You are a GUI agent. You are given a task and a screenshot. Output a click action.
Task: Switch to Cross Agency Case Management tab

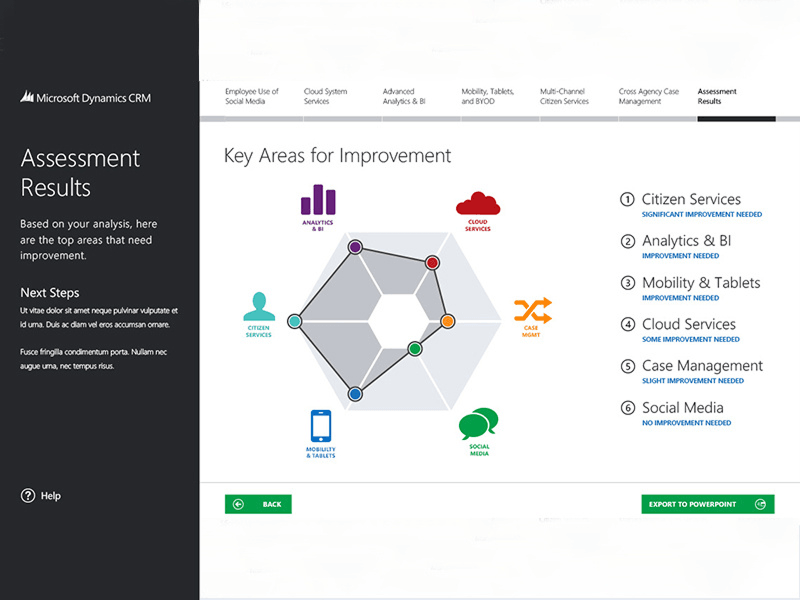pyautogui.click(x=649, y=96)
